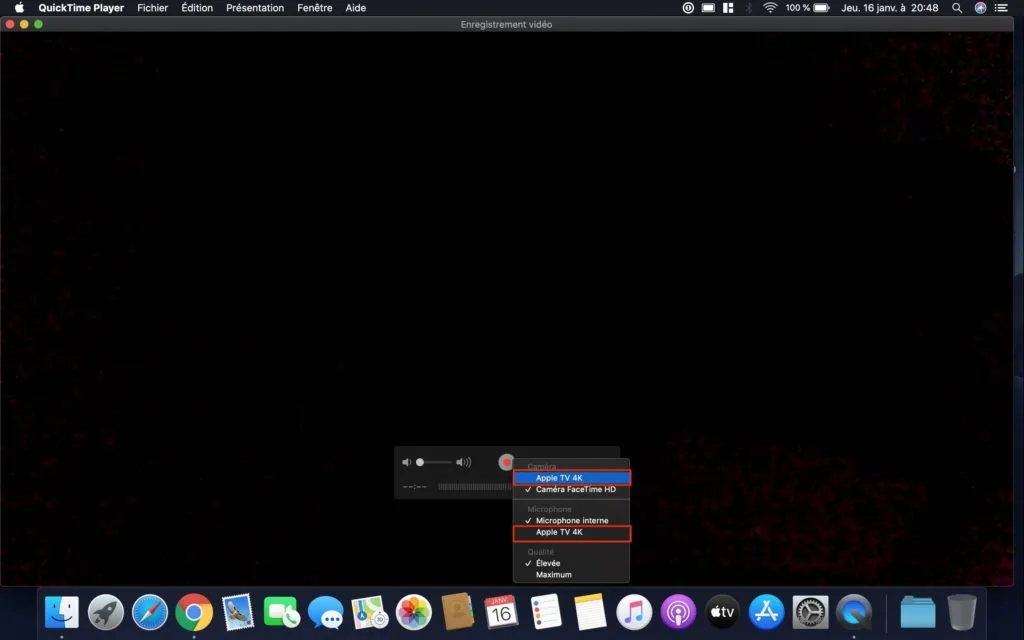The width and height of the screenshot is (1024, 640).
Task: Minimize the Enregistrement vidéo window
Action: 24,24
